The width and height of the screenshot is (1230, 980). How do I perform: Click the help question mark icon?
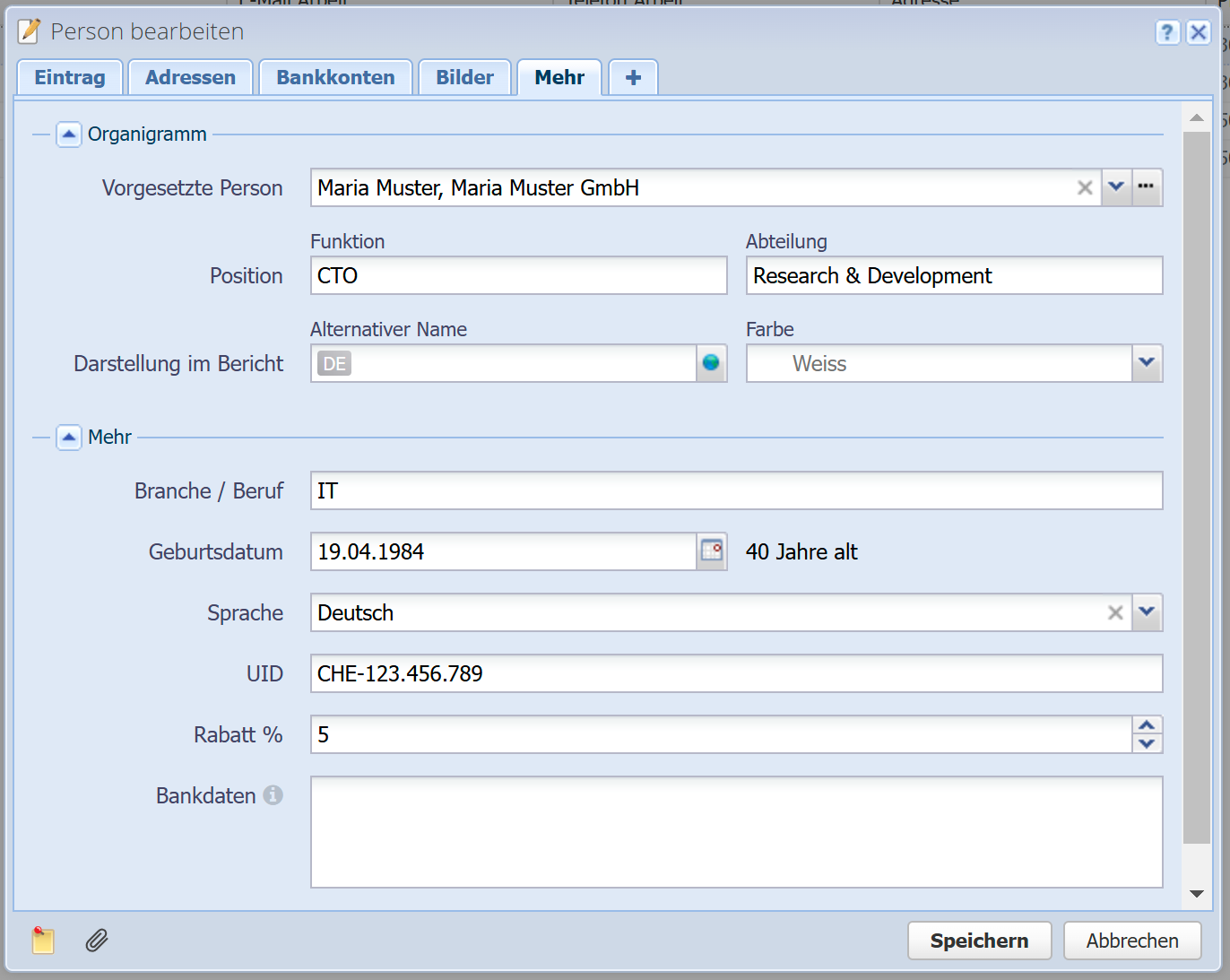click(1166, 33)
